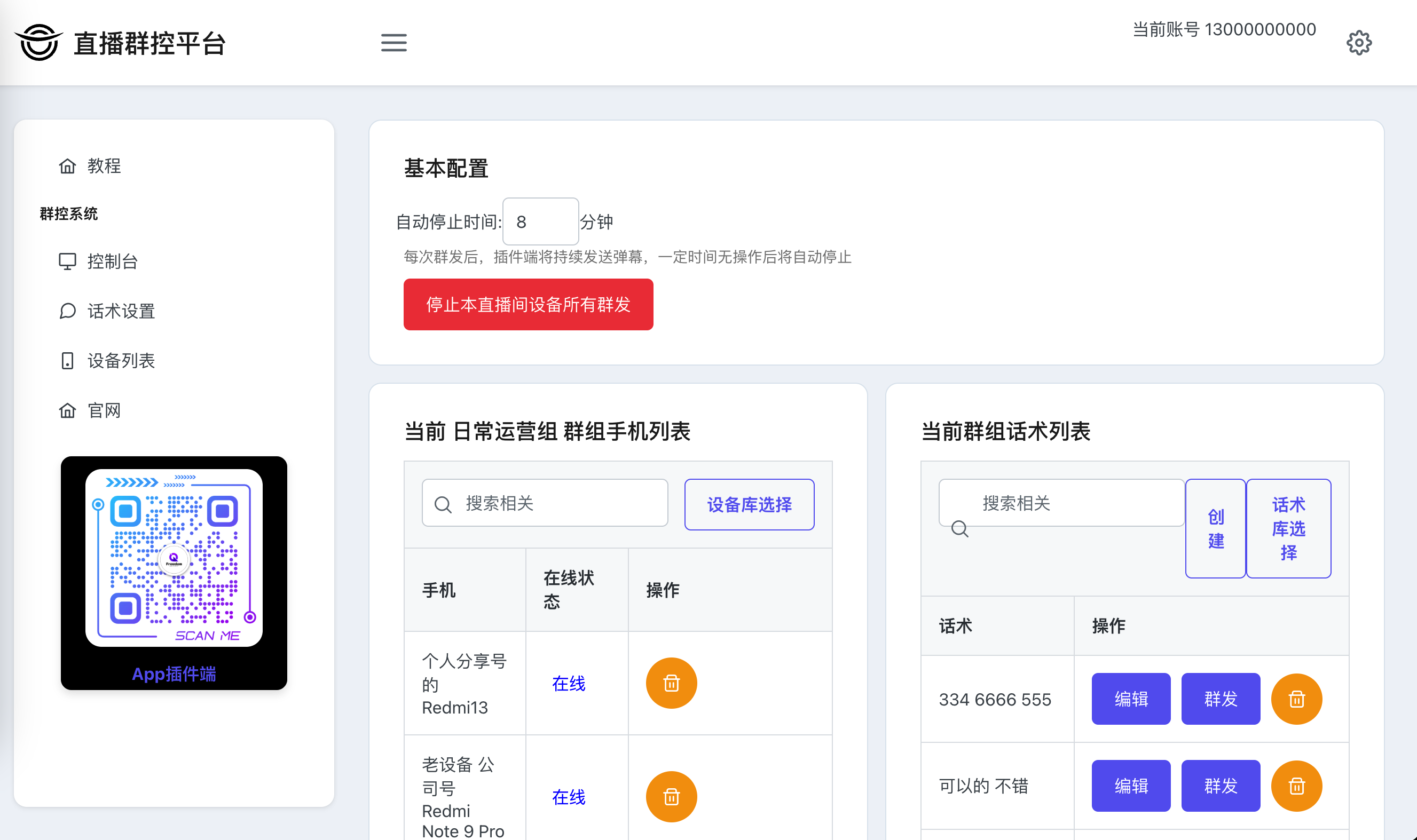Screen dimensions: 1417x840
Task: Click 当前 日常运营组 群组手机列表 heading
Action: (x=547, y=431)
